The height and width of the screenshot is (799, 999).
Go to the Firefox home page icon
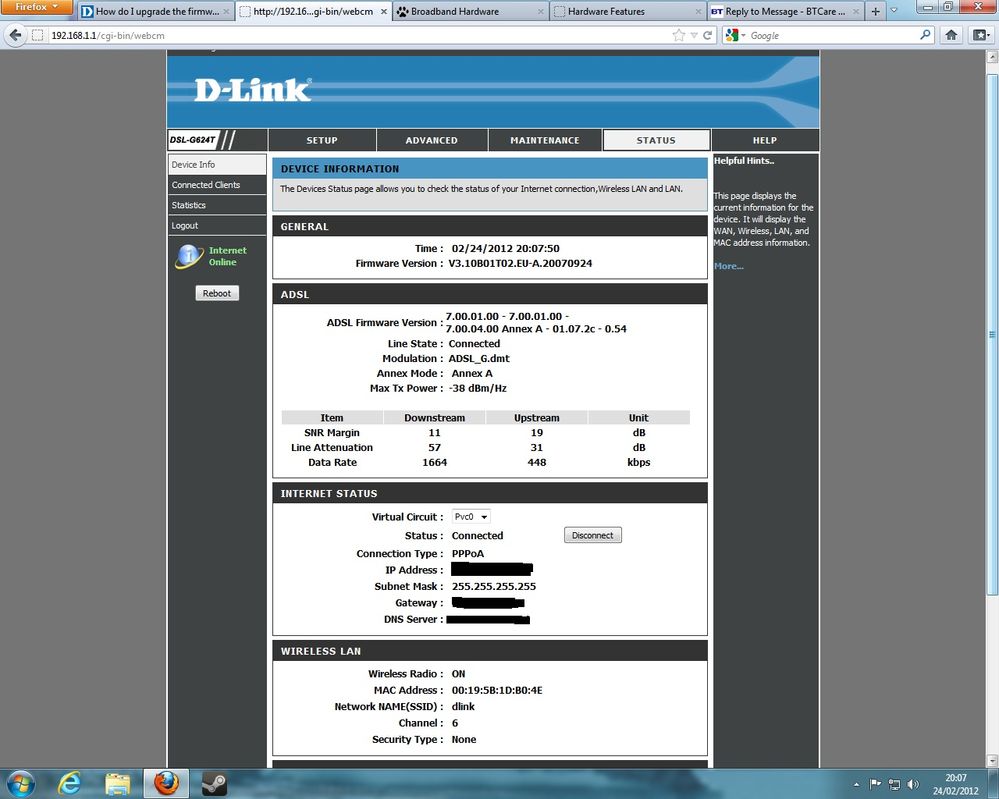(952, 35)
